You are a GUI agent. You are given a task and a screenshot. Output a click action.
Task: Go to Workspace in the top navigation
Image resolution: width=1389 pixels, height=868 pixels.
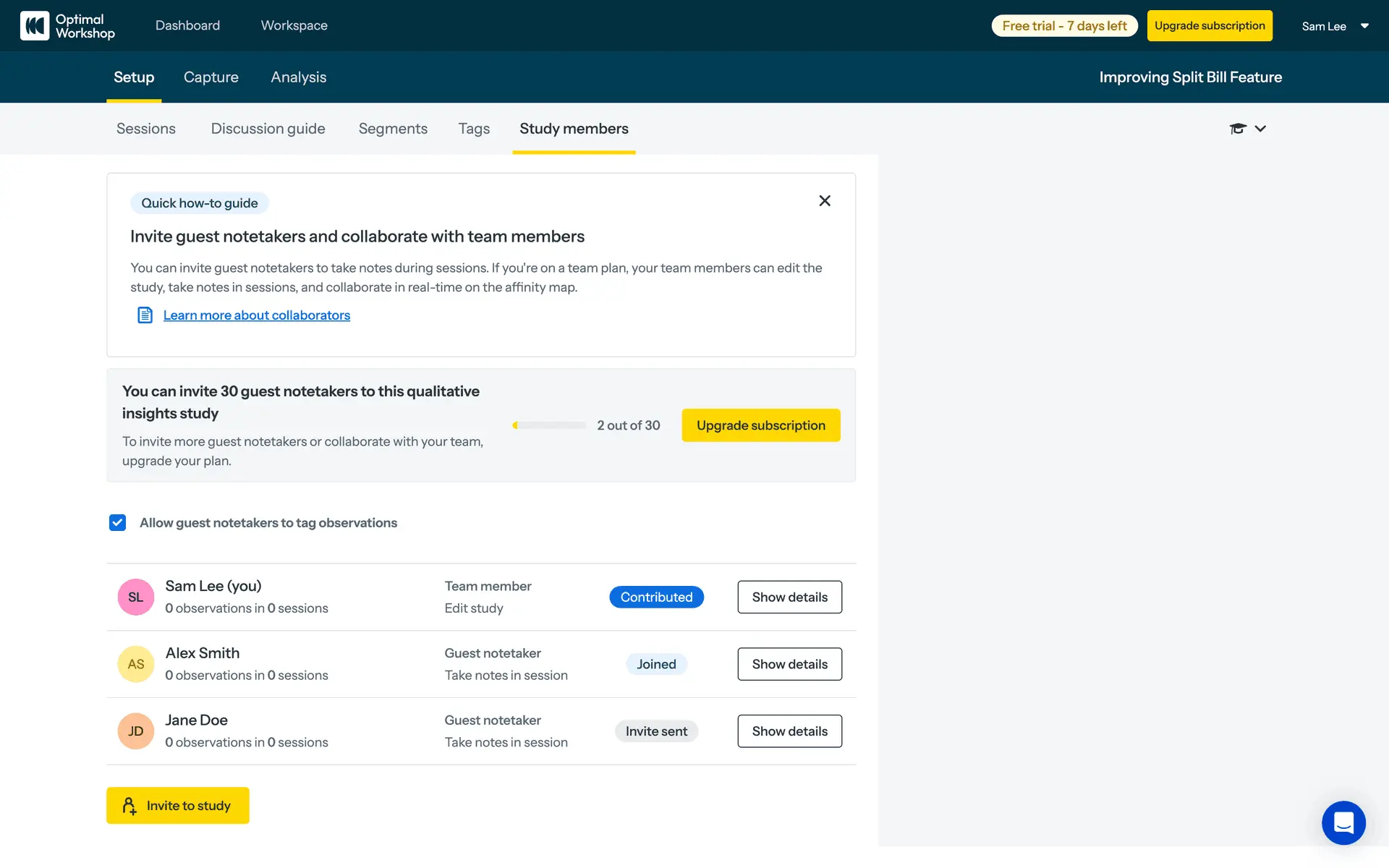(x=294, y=26)
